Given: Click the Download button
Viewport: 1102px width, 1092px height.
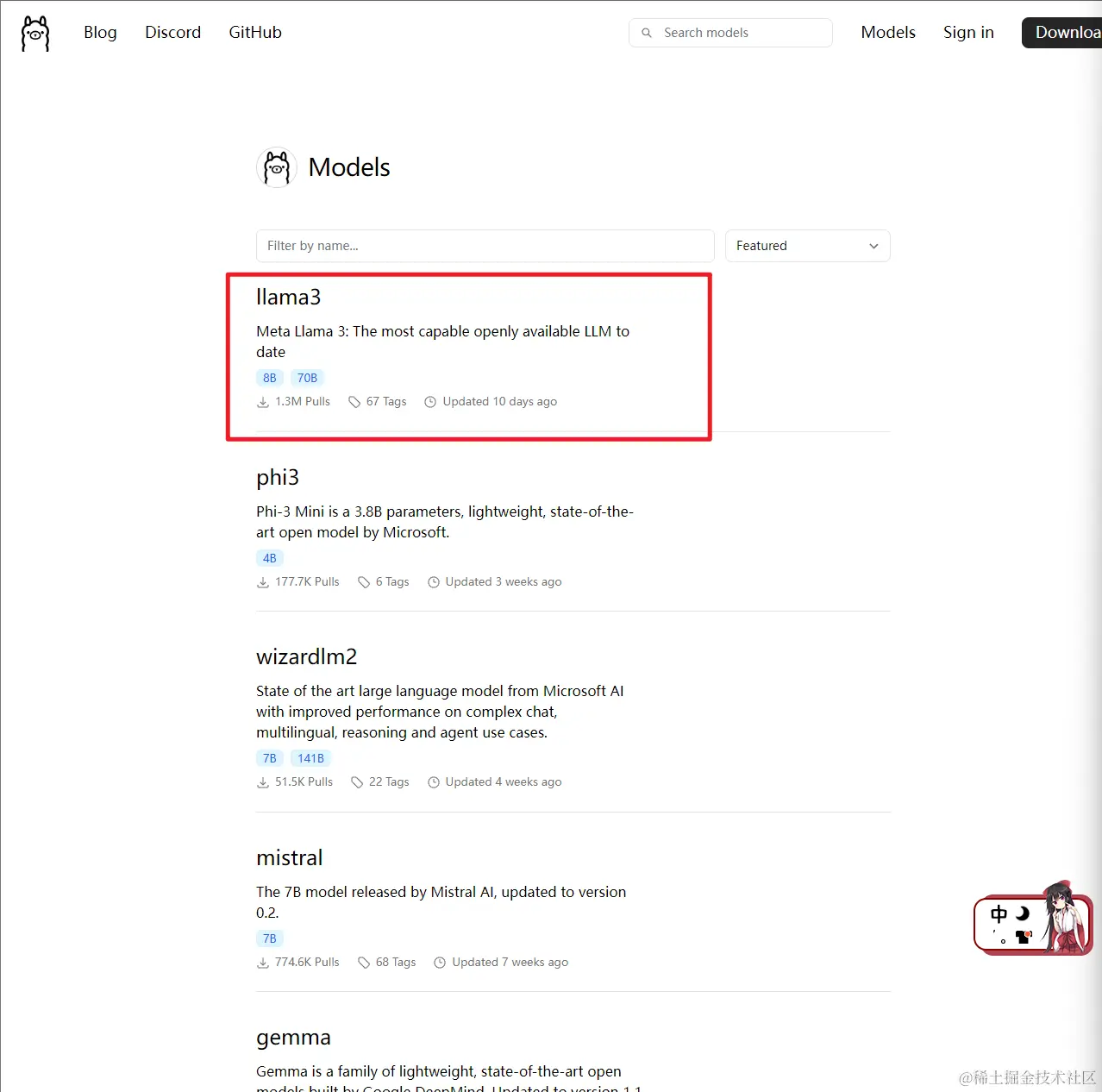Looking at the screenshot, I should click(1062, 33).
